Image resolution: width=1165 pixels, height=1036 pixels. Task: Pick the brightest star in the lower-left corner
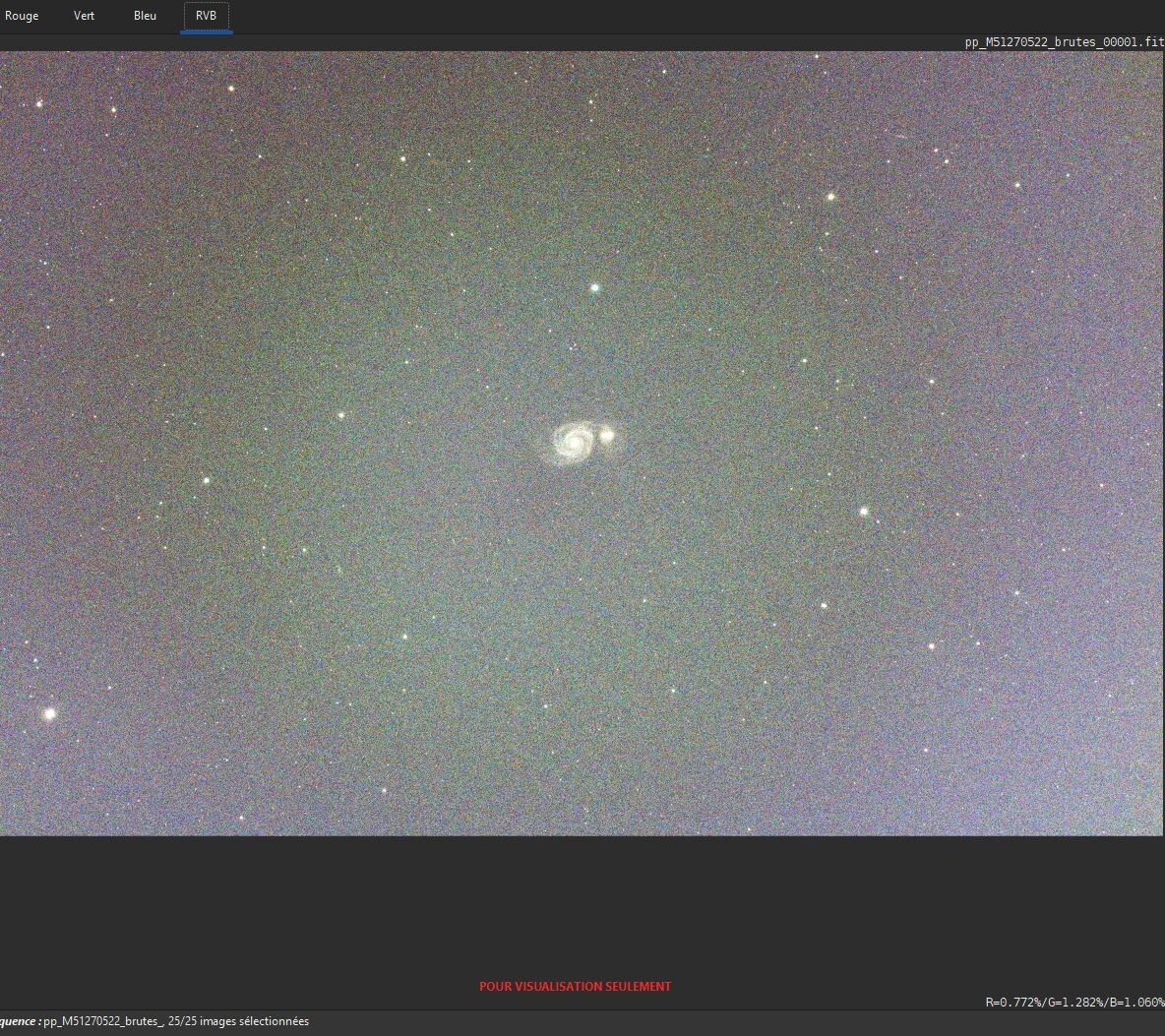[50, 713]
